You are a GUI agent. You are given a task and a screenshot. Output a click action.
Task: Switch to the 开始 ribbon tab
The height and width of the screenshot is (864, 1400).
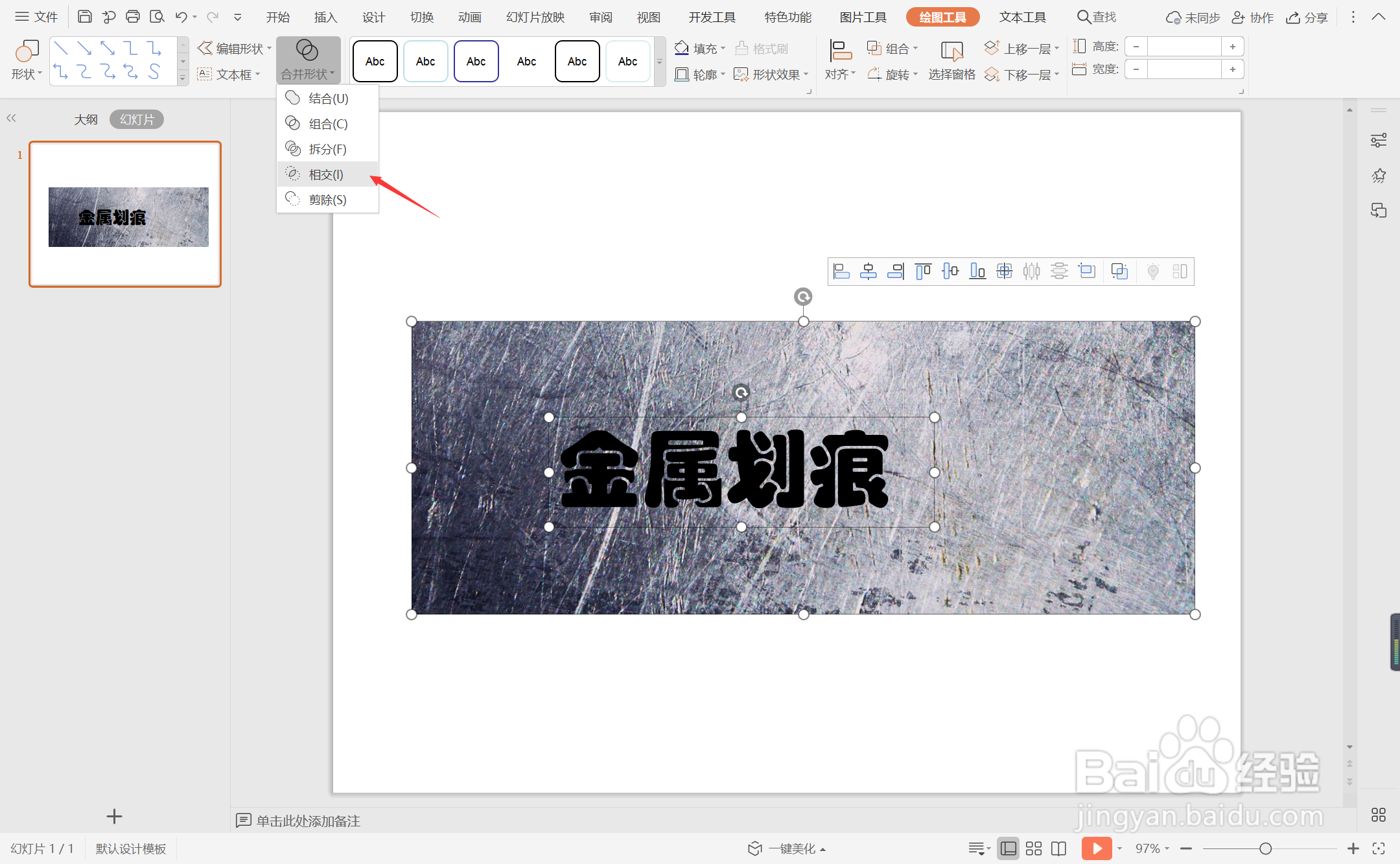pos(278,18)
